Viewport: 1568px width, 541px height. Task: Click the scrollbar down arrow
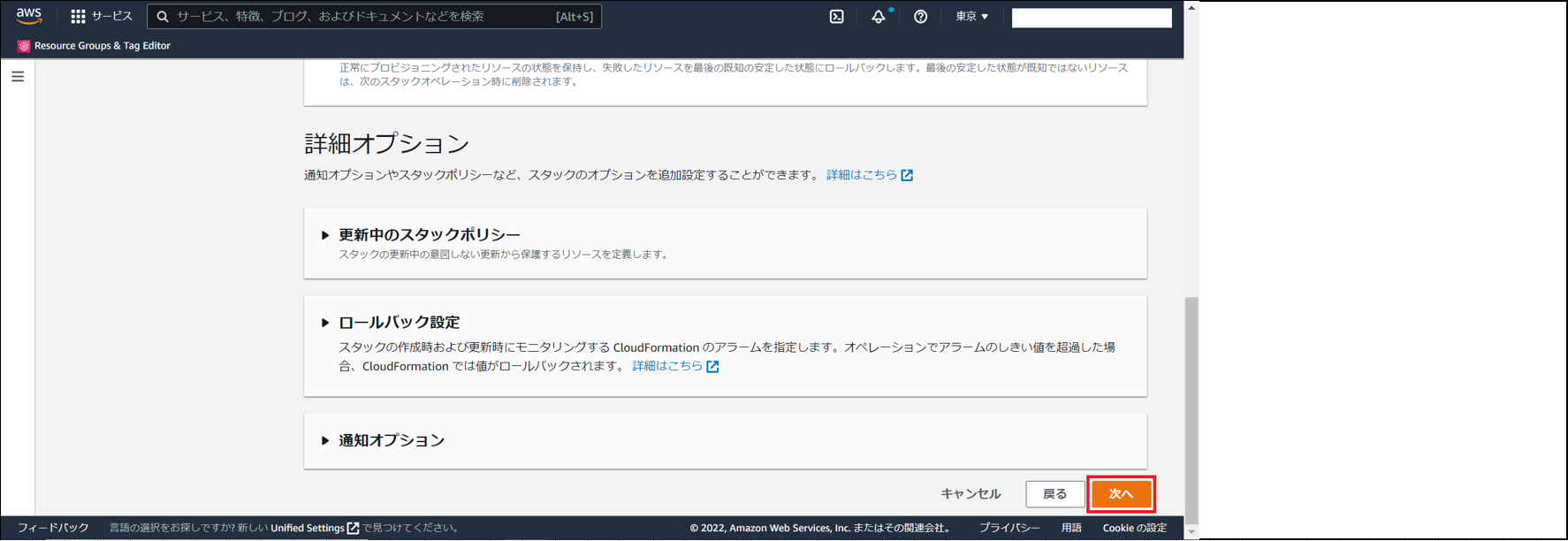[1191, 533]
